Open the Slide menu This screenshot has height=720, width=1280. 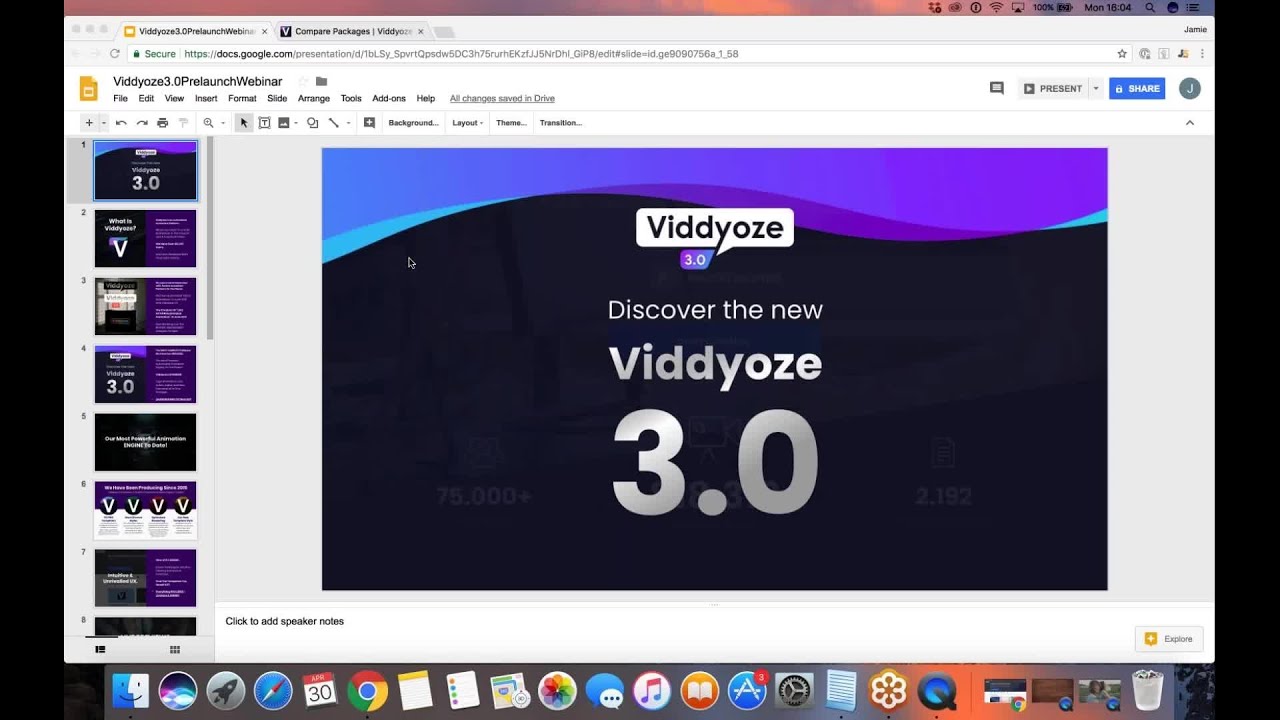[277, 99]
